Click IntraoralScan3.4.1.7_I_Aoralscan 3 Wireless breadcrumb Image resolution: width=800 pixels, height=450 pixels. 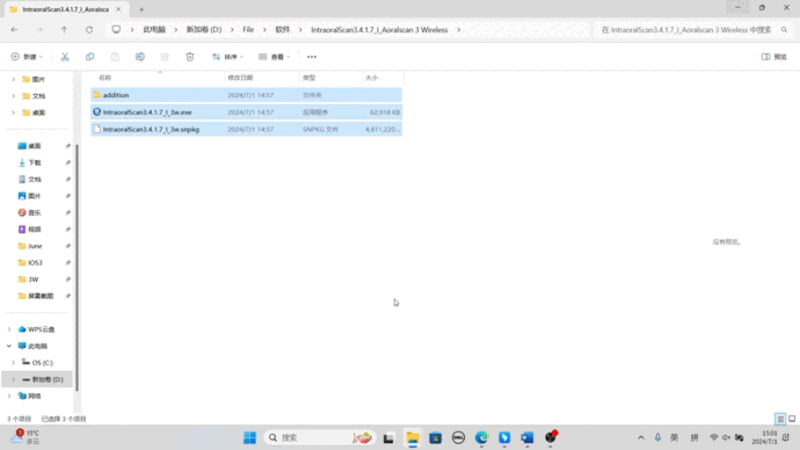click(x=380, y=30)
